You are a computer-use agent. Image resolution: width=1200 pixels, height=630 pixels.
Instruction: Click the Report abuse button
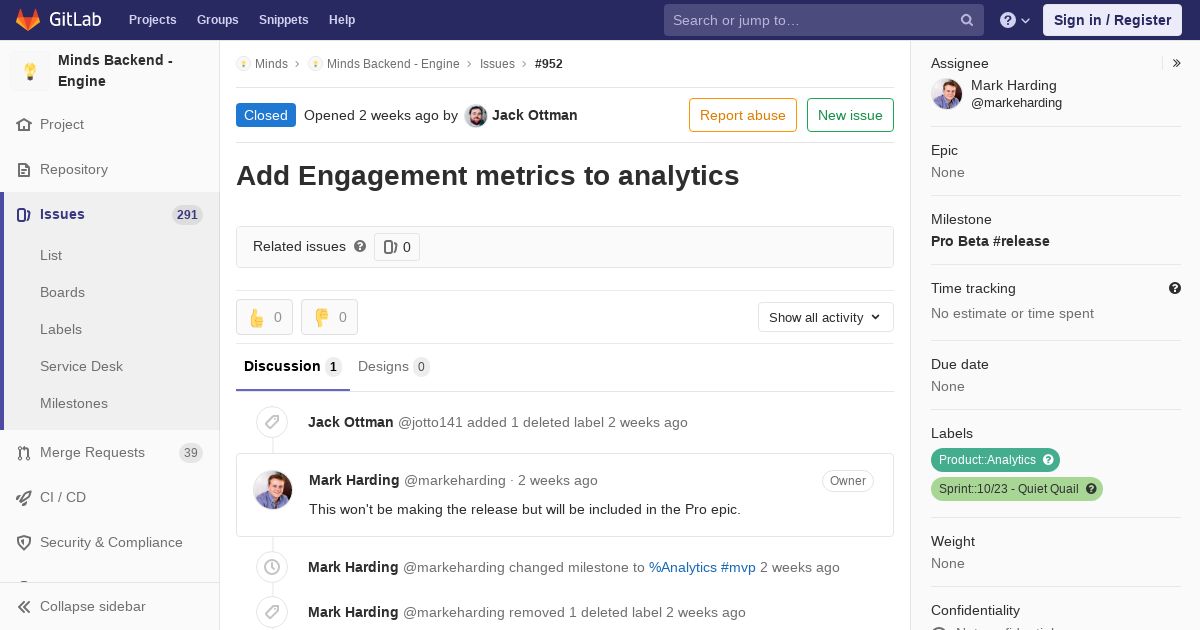[742, 115]
